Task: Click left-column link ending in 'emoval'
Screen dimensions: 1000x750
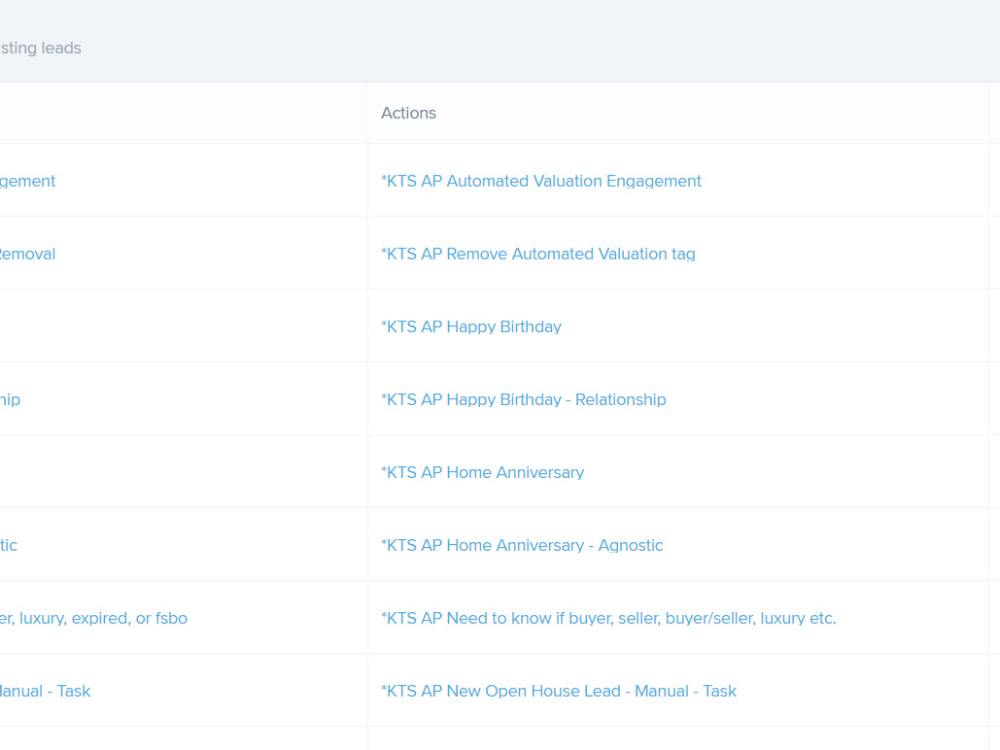Action: point(27,254)
